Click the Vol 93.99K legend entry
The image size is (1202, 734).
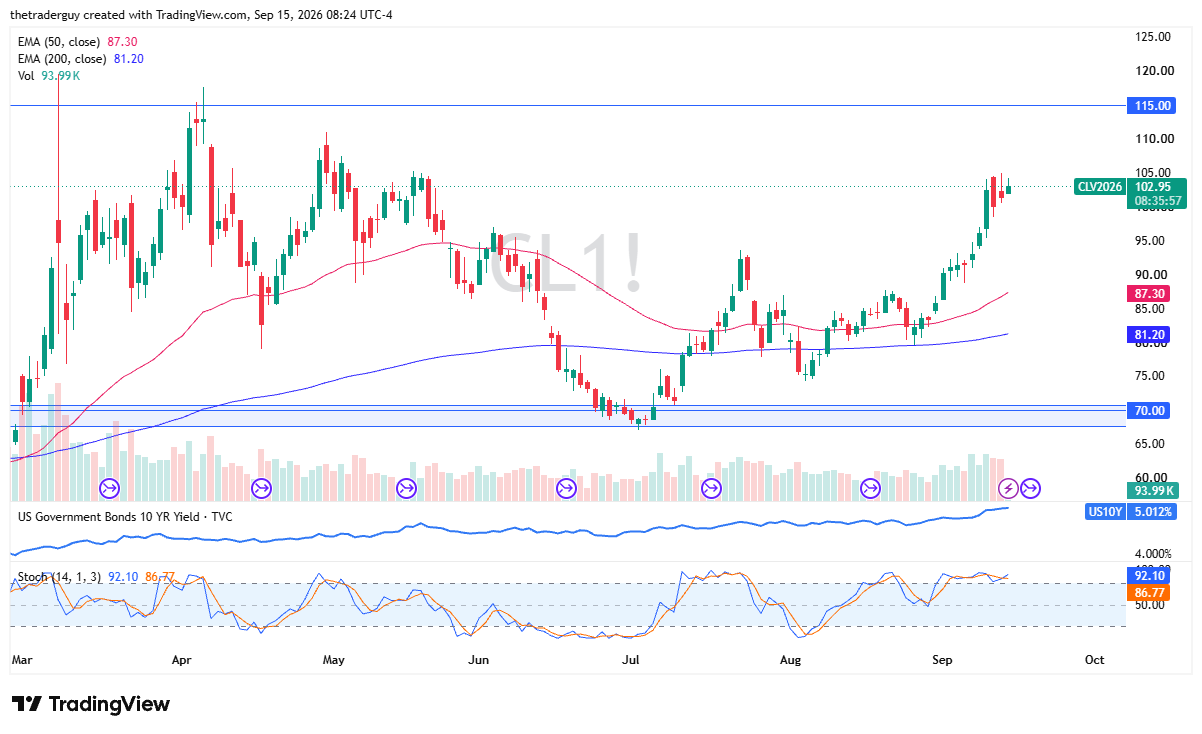pos(51,76)
